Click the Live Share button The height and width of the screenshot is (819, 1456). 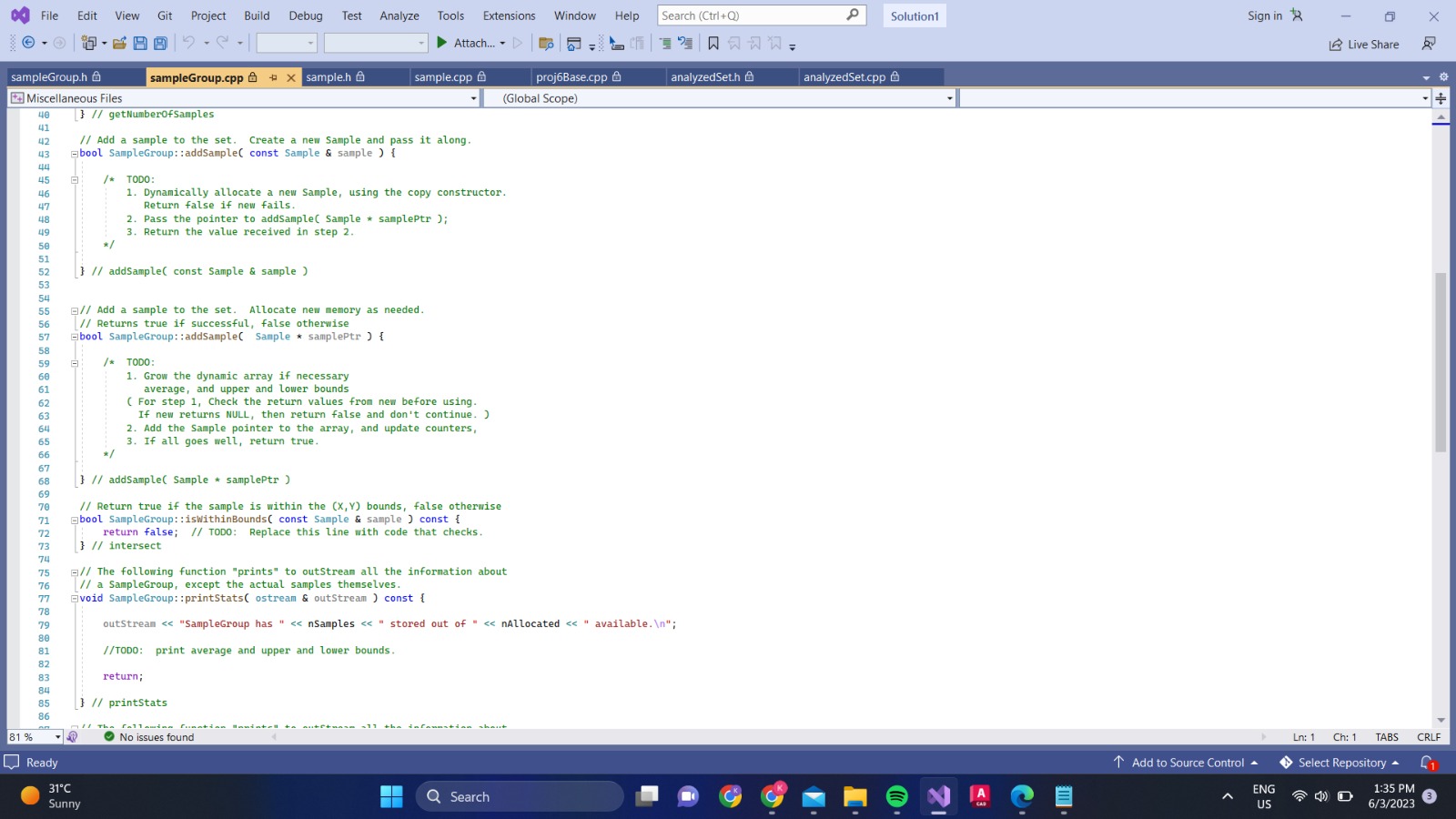coord(1364,44)
